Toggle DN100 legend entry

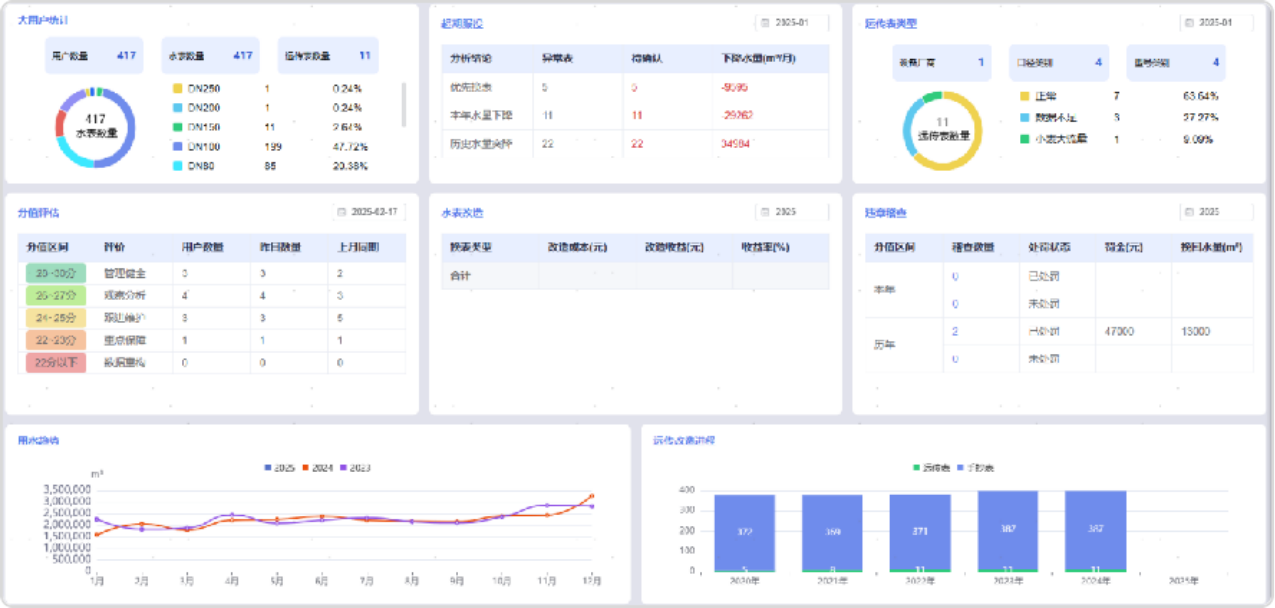coord(196,147)
